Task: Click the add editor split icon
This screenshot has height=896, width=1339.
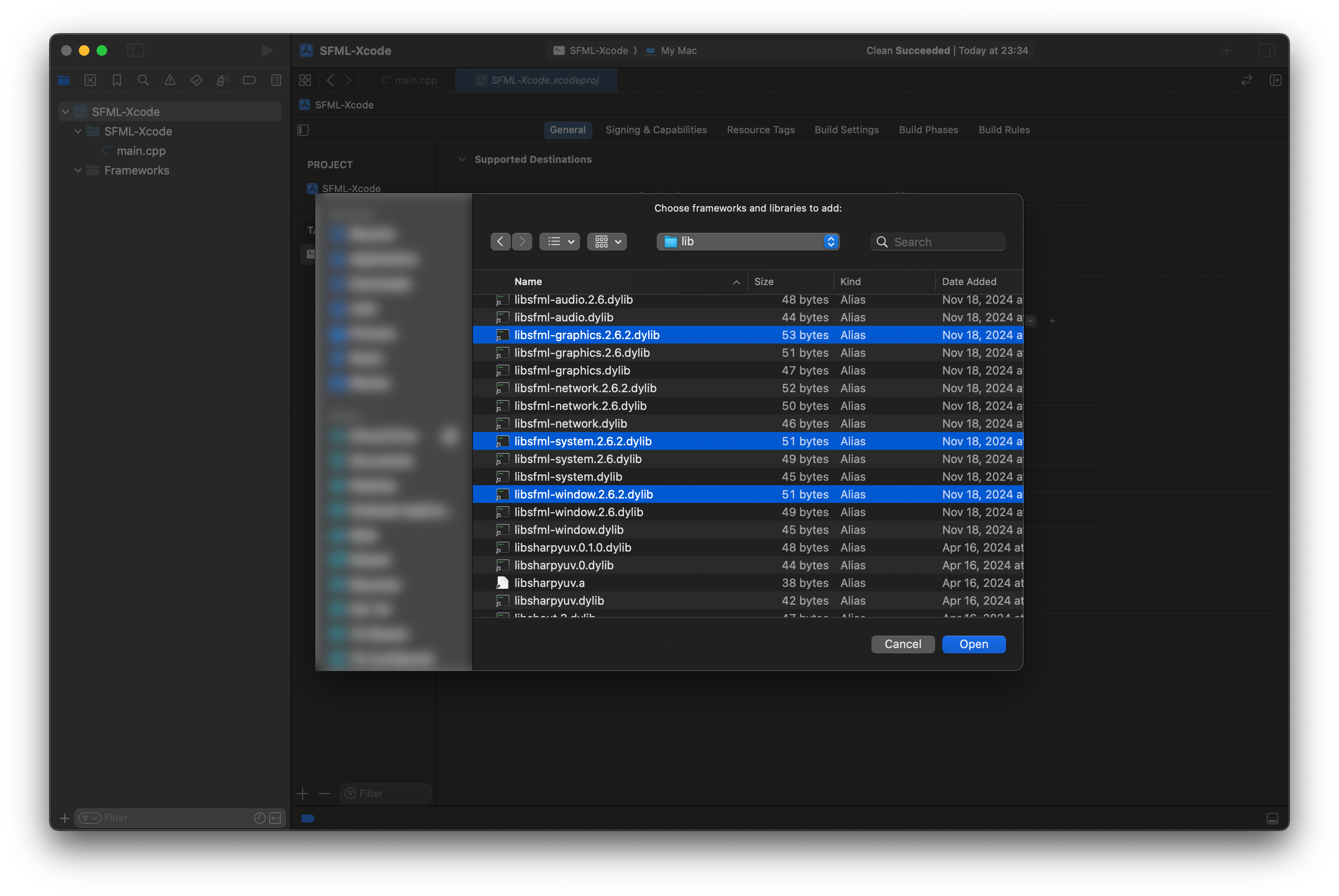Action: (x=1276, y=81)
